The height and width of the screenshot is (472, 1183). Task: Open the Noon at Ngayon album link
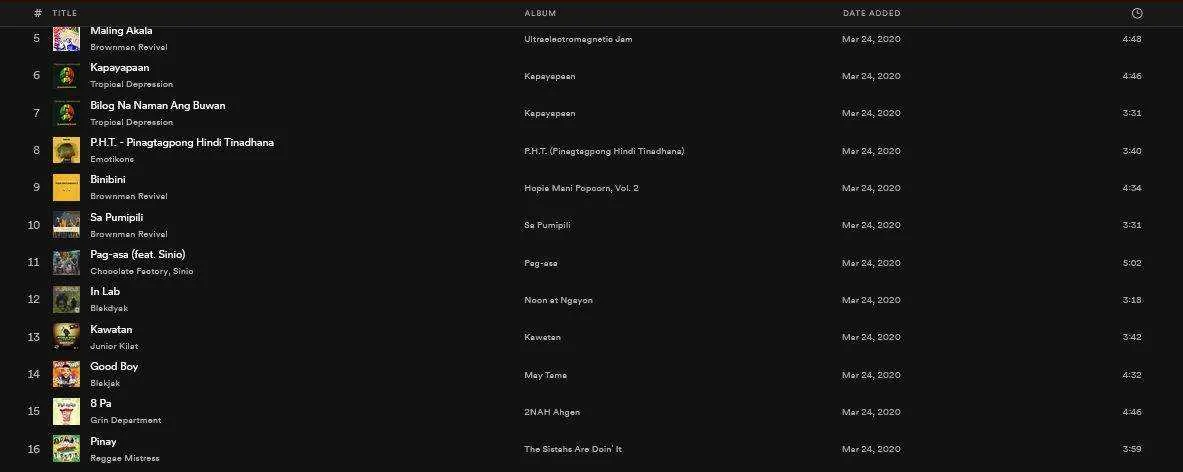[558, 300]
